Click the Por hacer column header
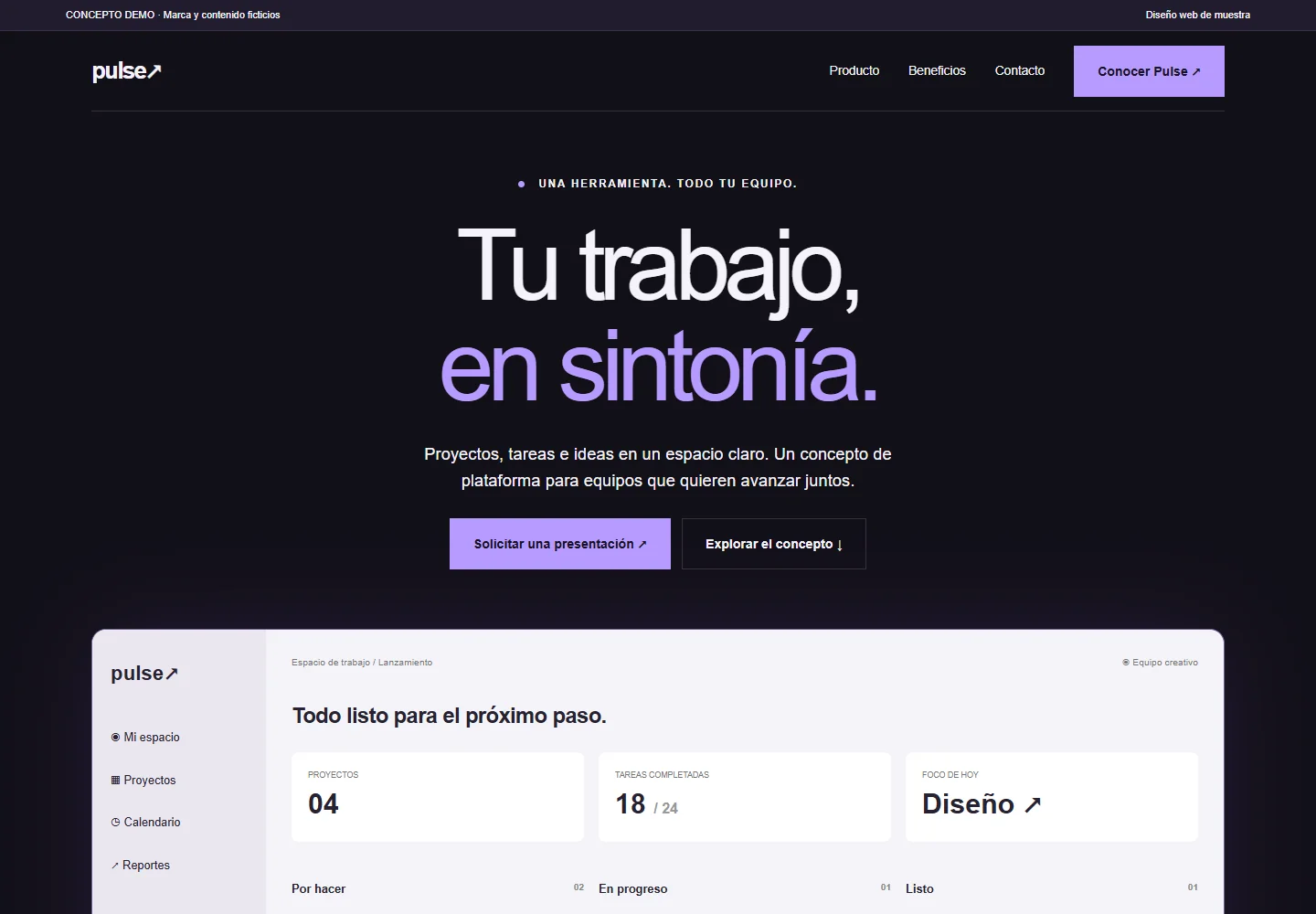The width and height of the screenshot is (1316, 914). [318, 888]
